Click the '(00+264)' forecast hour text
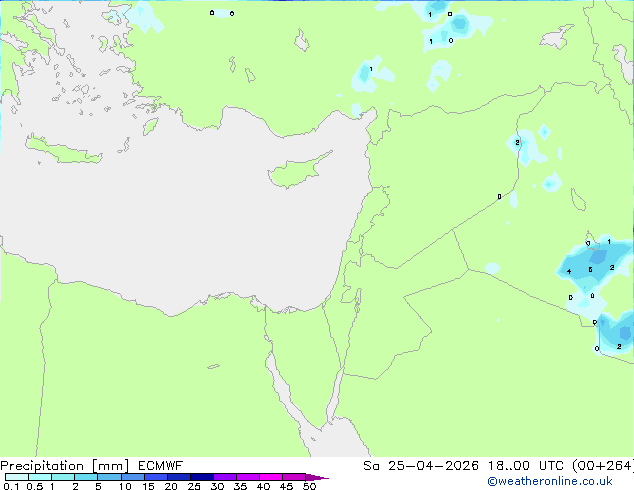The width and height of the screenshot is (634, 490). (603, 466)
